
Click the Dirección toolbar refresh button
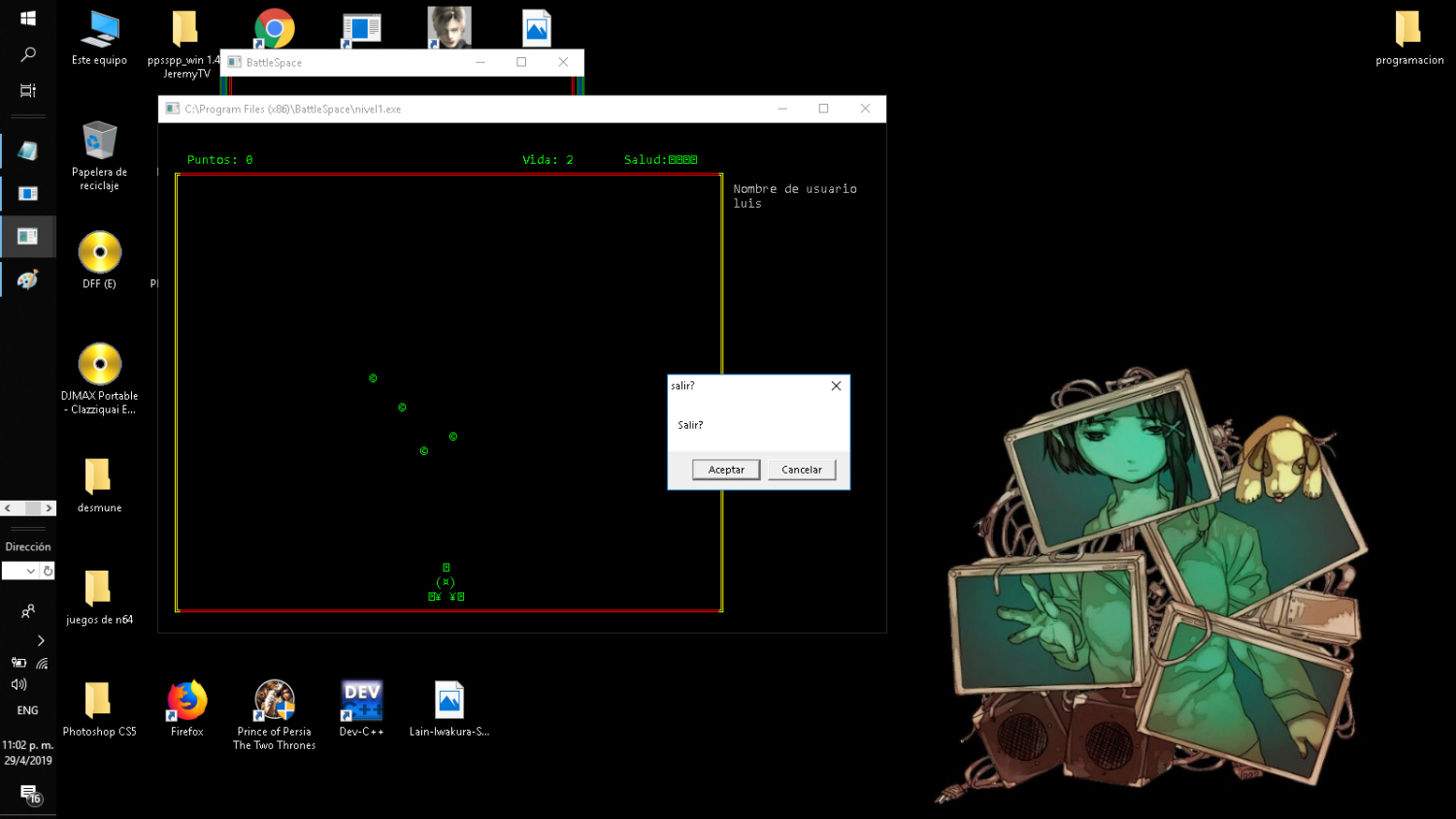(48, 571)
